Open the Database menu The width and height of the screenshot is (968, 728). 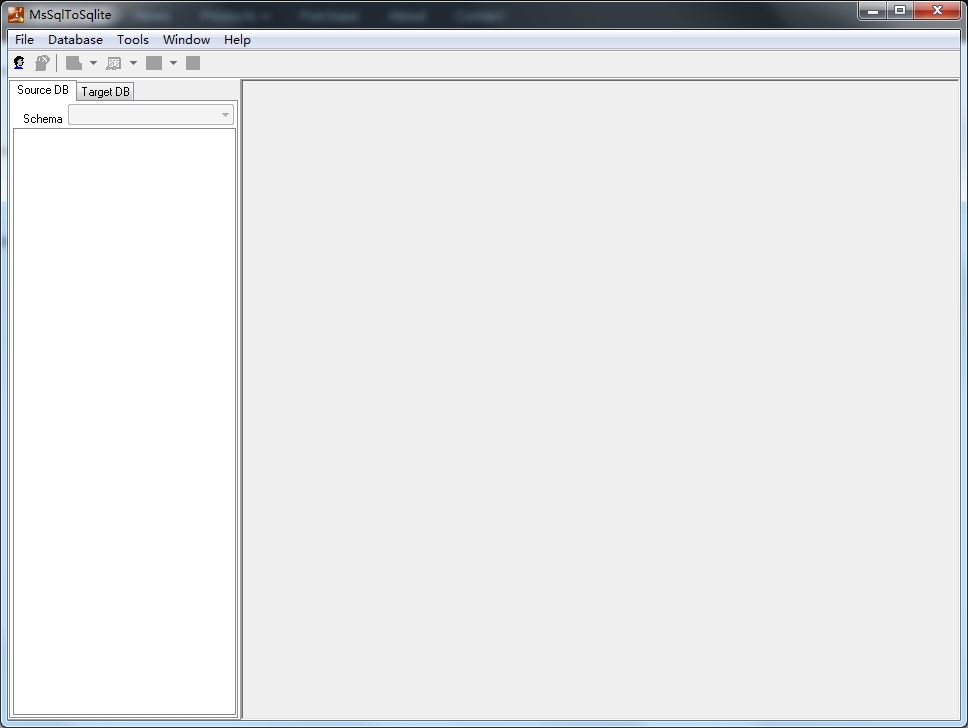(x=75, y=40)
